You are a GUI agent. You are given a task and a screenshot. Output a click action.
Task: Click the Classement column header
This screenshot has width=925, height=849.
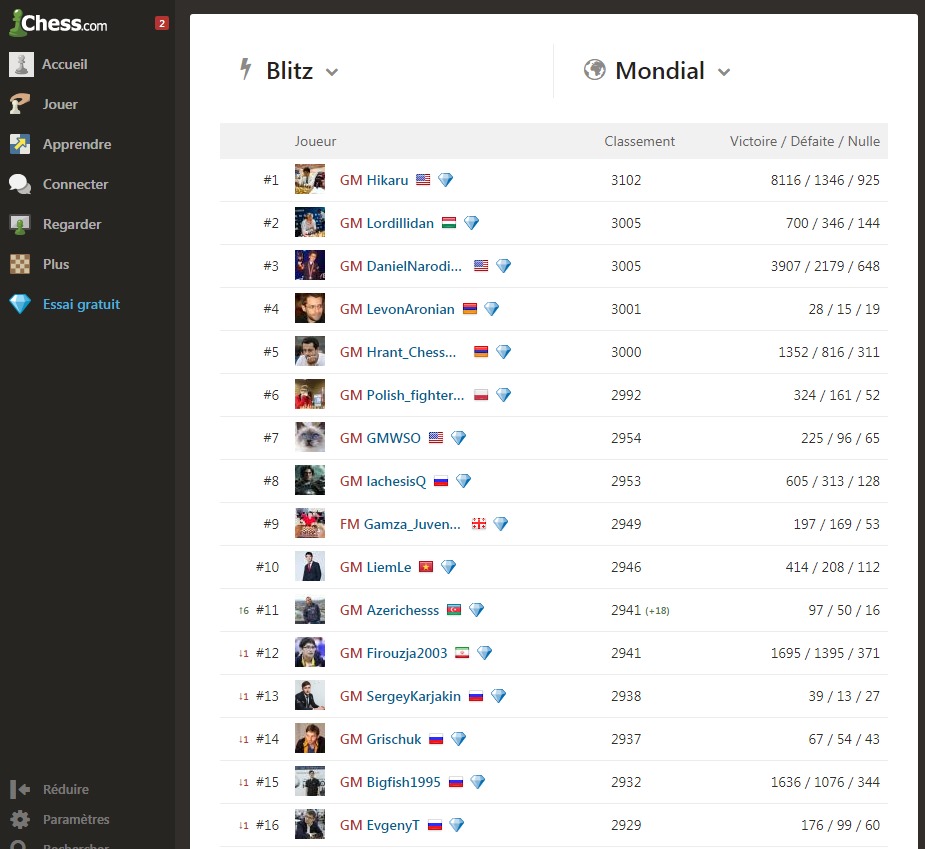click(639, 141)
